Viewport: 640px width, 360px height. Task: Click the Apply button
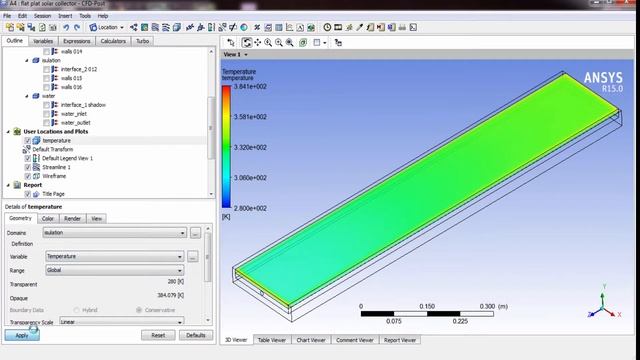coord(22,335)
